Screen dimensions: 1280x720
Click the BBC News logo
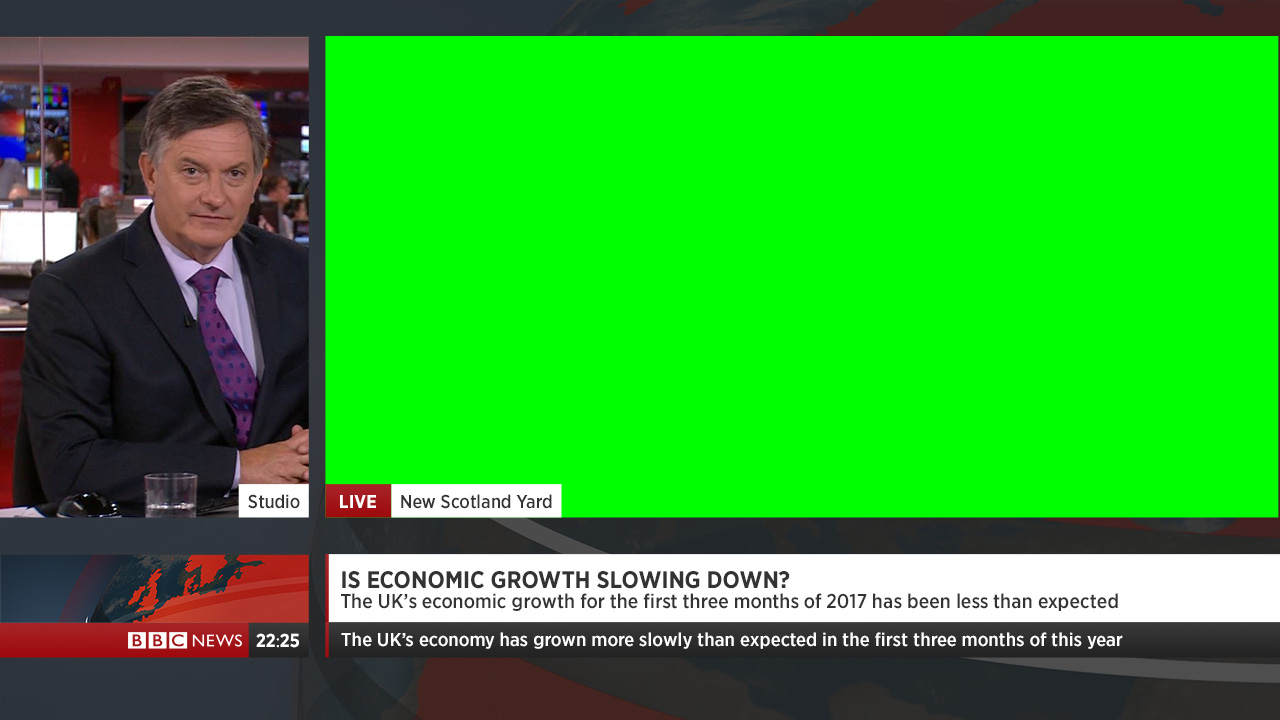pyautogui.click(x=185, y=640)
